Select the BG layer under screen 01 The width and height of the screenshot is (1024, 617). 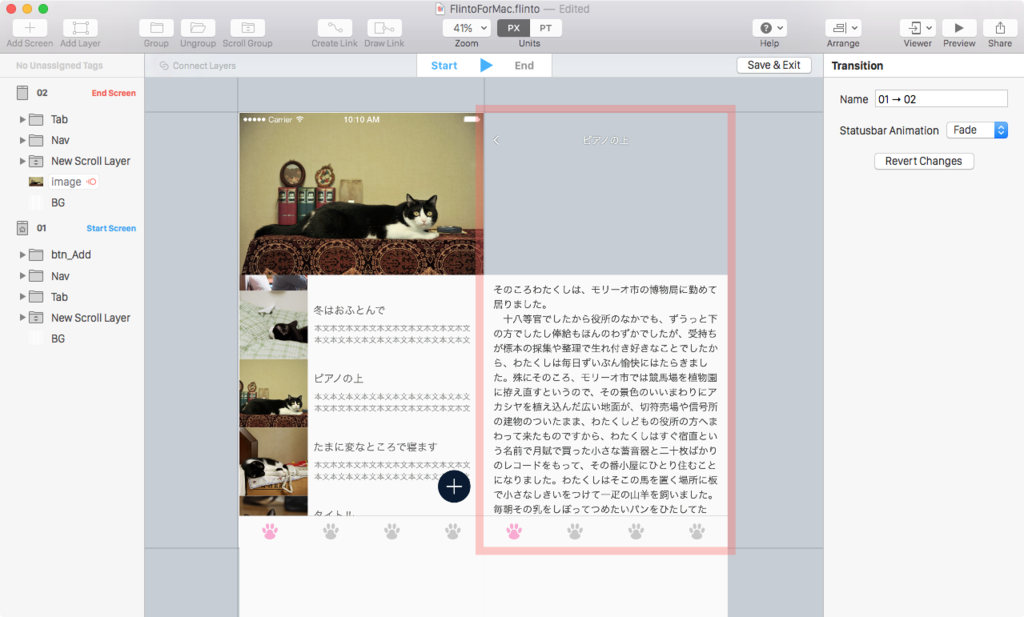[72, 339]
